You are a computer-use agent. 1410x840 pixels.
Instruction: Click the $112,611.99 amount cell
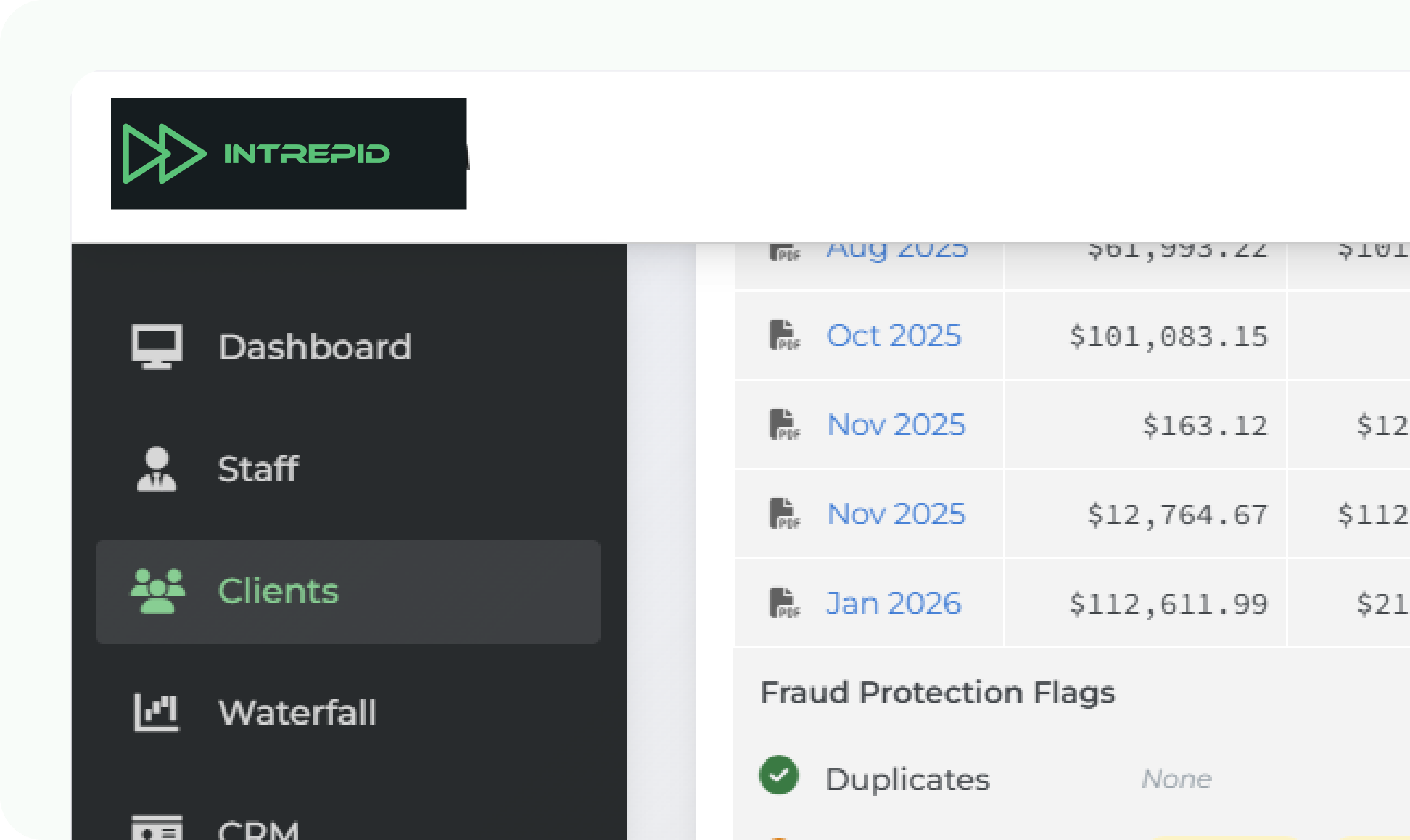click(1169, 603)
